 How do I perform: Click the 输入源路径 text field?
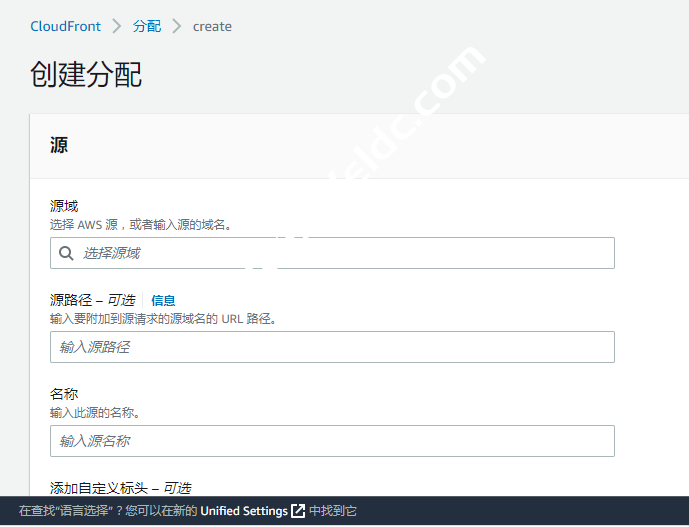[x=332, y=347]
